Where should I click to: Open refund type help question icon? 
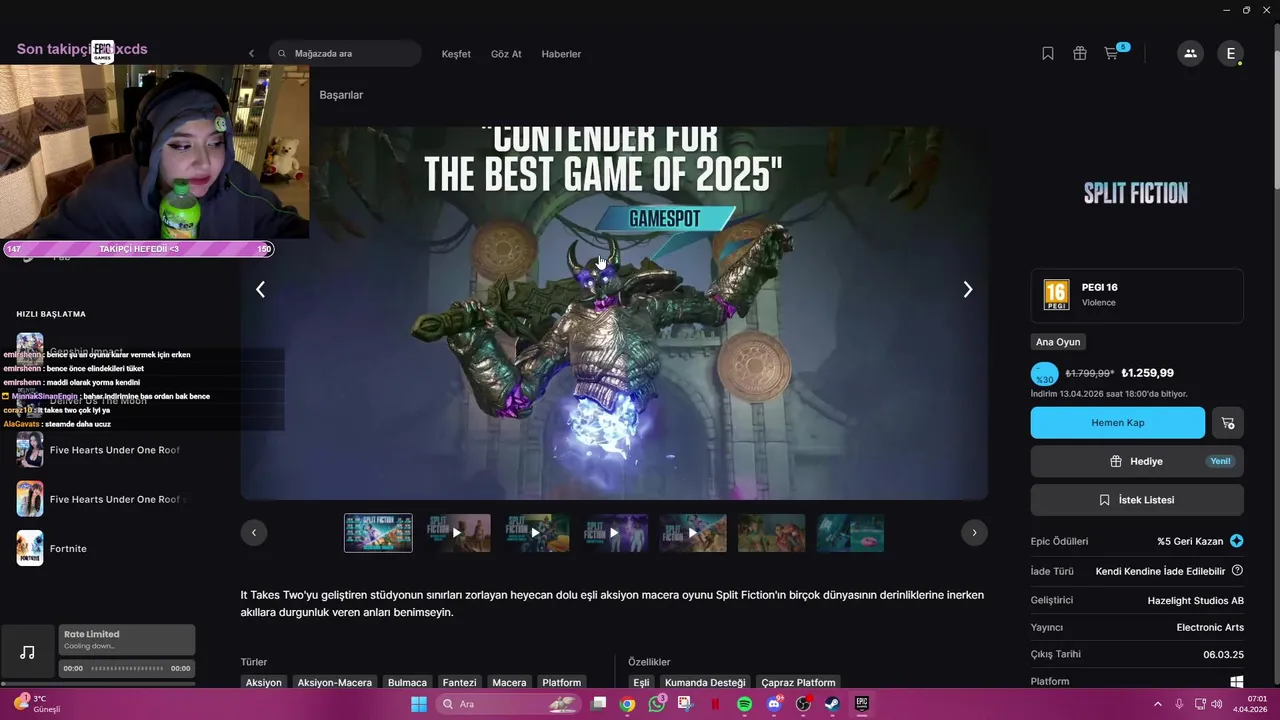[x=1237, y=571]
